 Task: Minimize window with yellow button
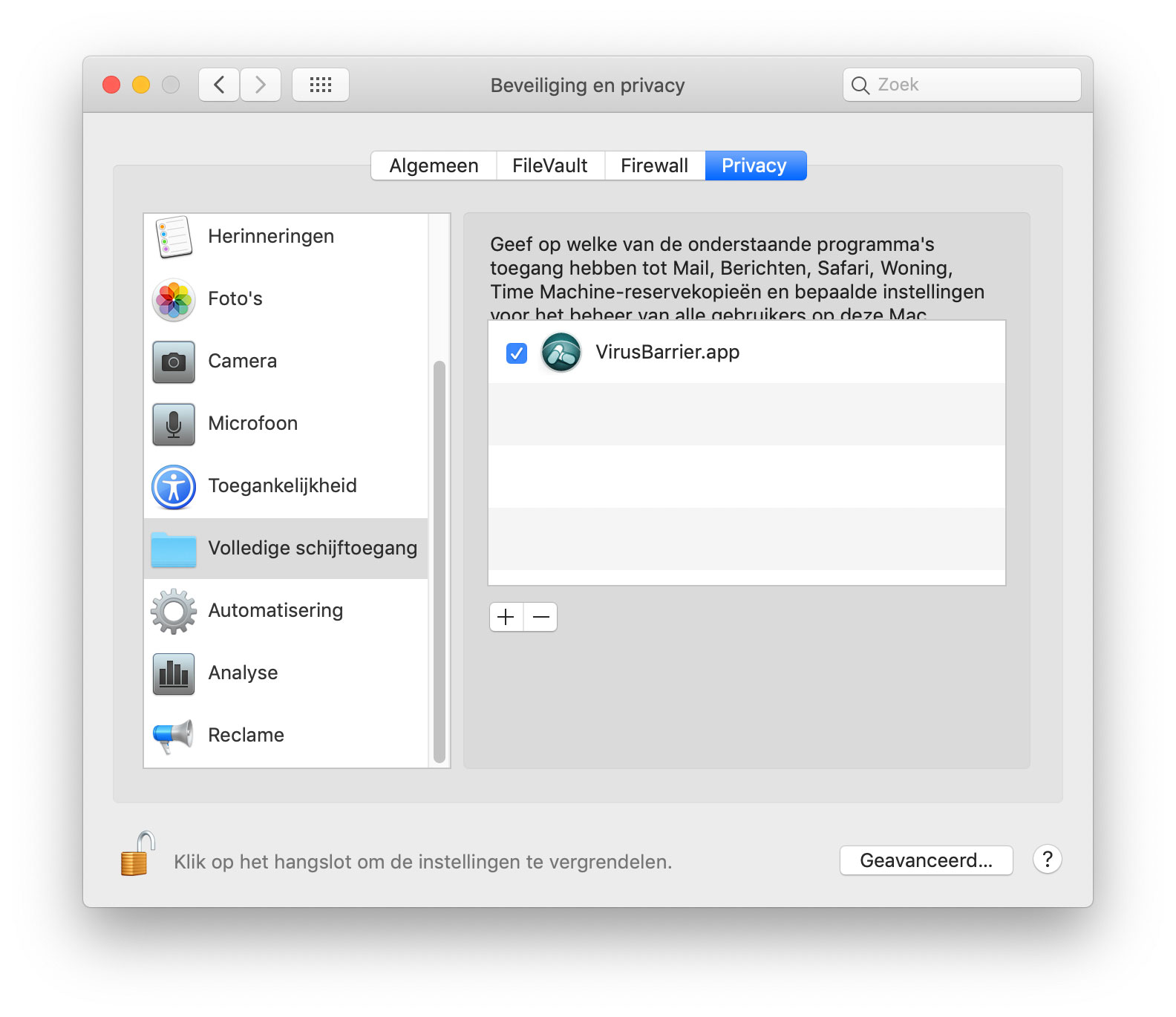click(141, 85)
